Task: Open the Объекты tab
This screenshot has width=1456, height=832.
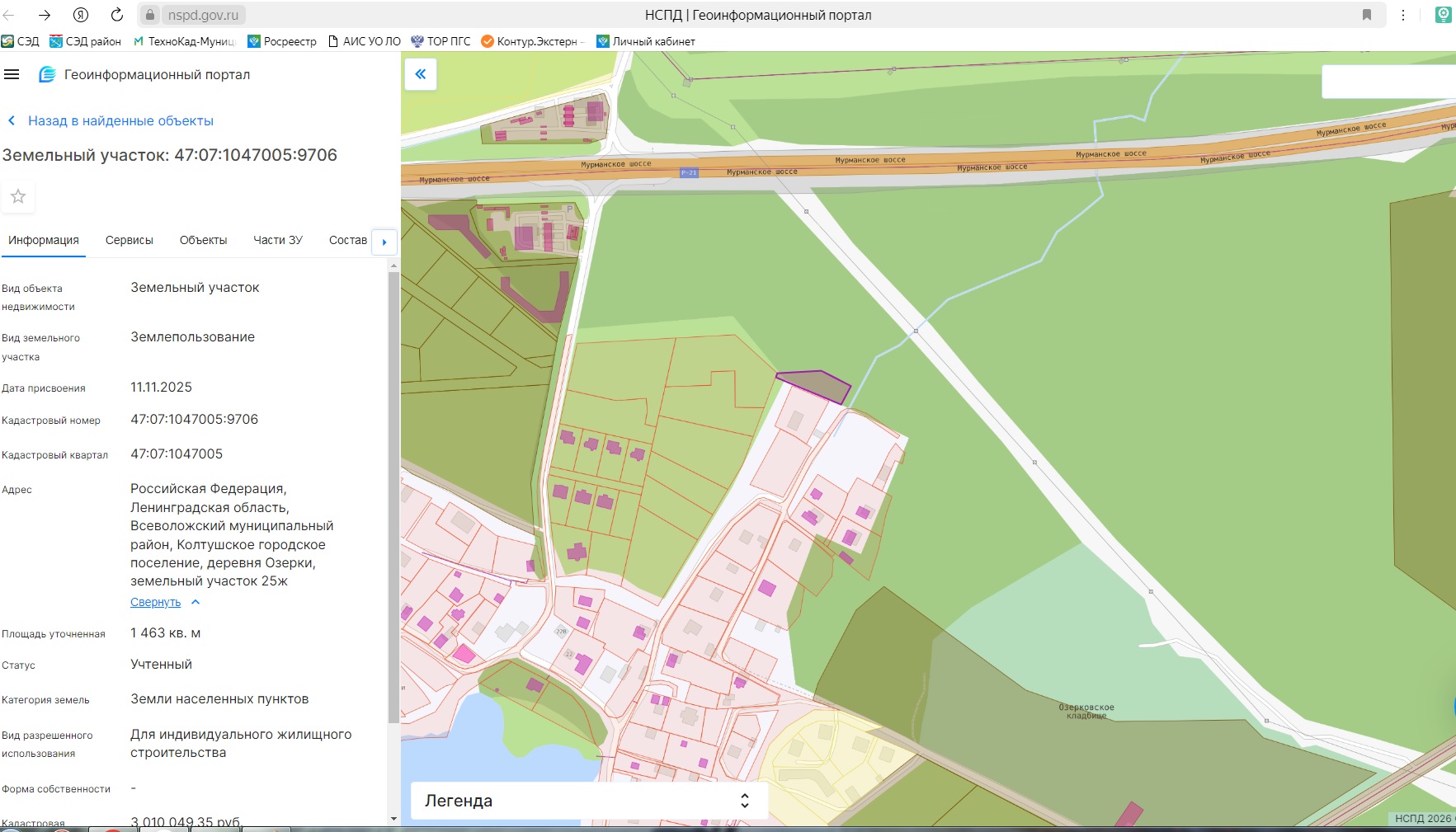Action: coord(204,240)
